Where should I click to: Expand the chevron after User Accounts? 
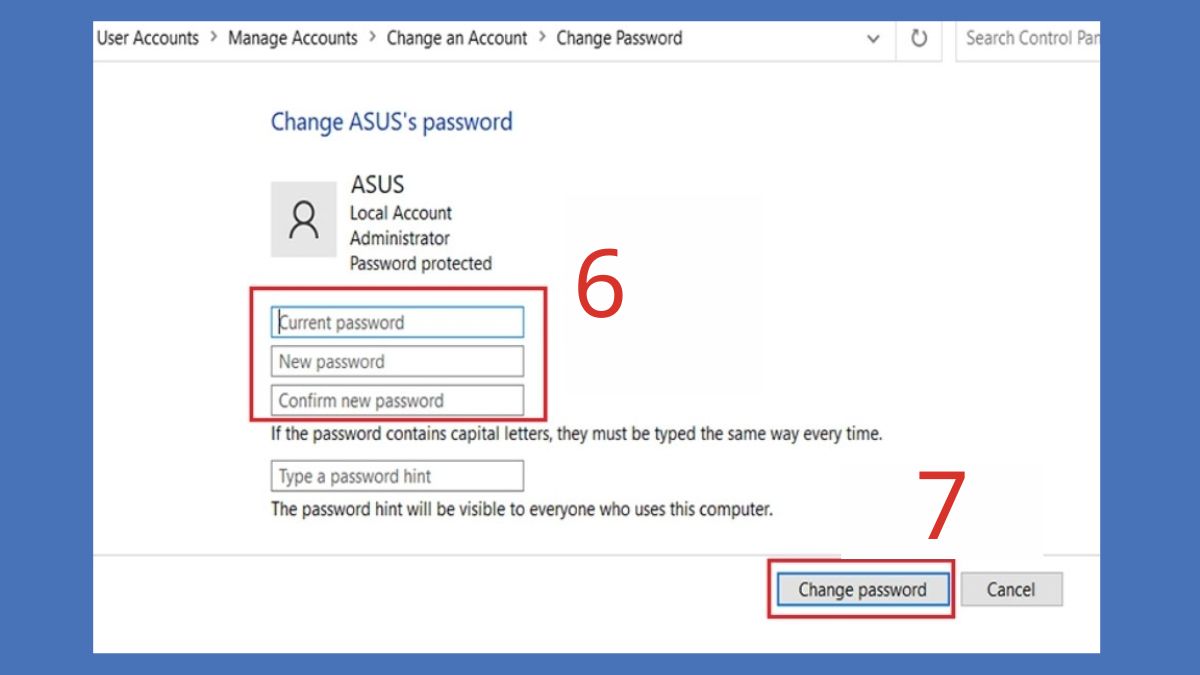[x=214, y=38]
